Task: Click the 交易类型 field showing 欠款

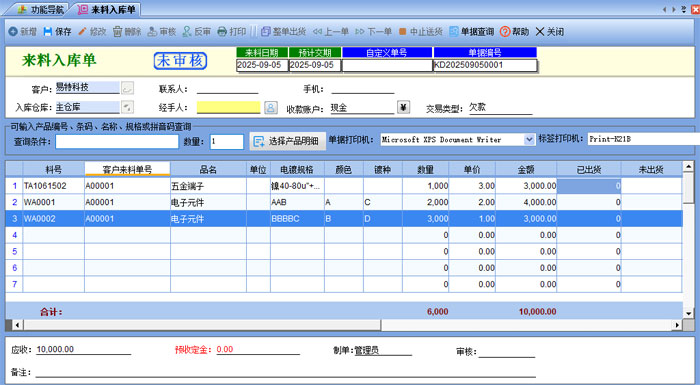Action: click(500, 107)
